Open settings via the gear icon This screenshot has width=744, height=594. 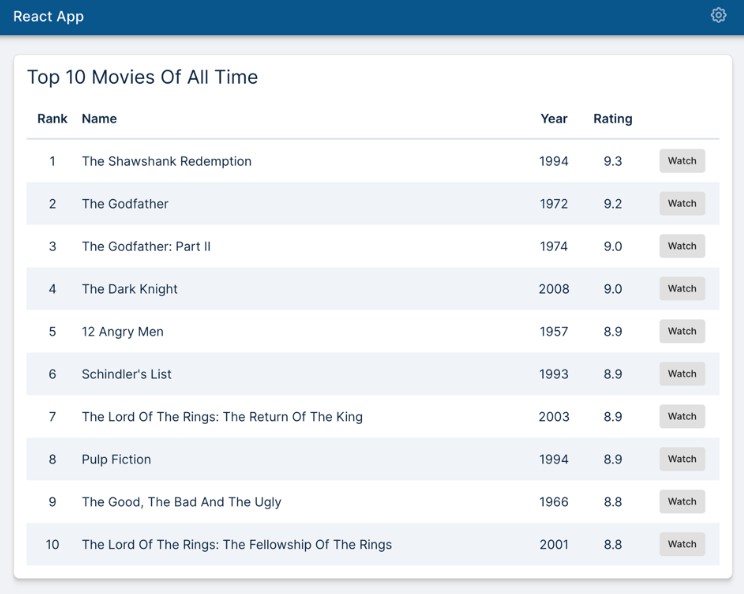click(718, 15)
